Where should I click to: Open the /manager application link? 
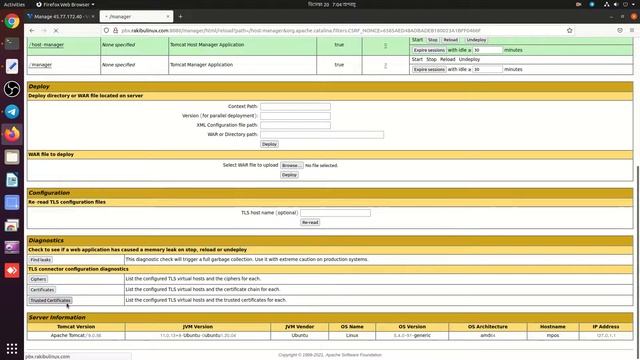coord(41,65)
